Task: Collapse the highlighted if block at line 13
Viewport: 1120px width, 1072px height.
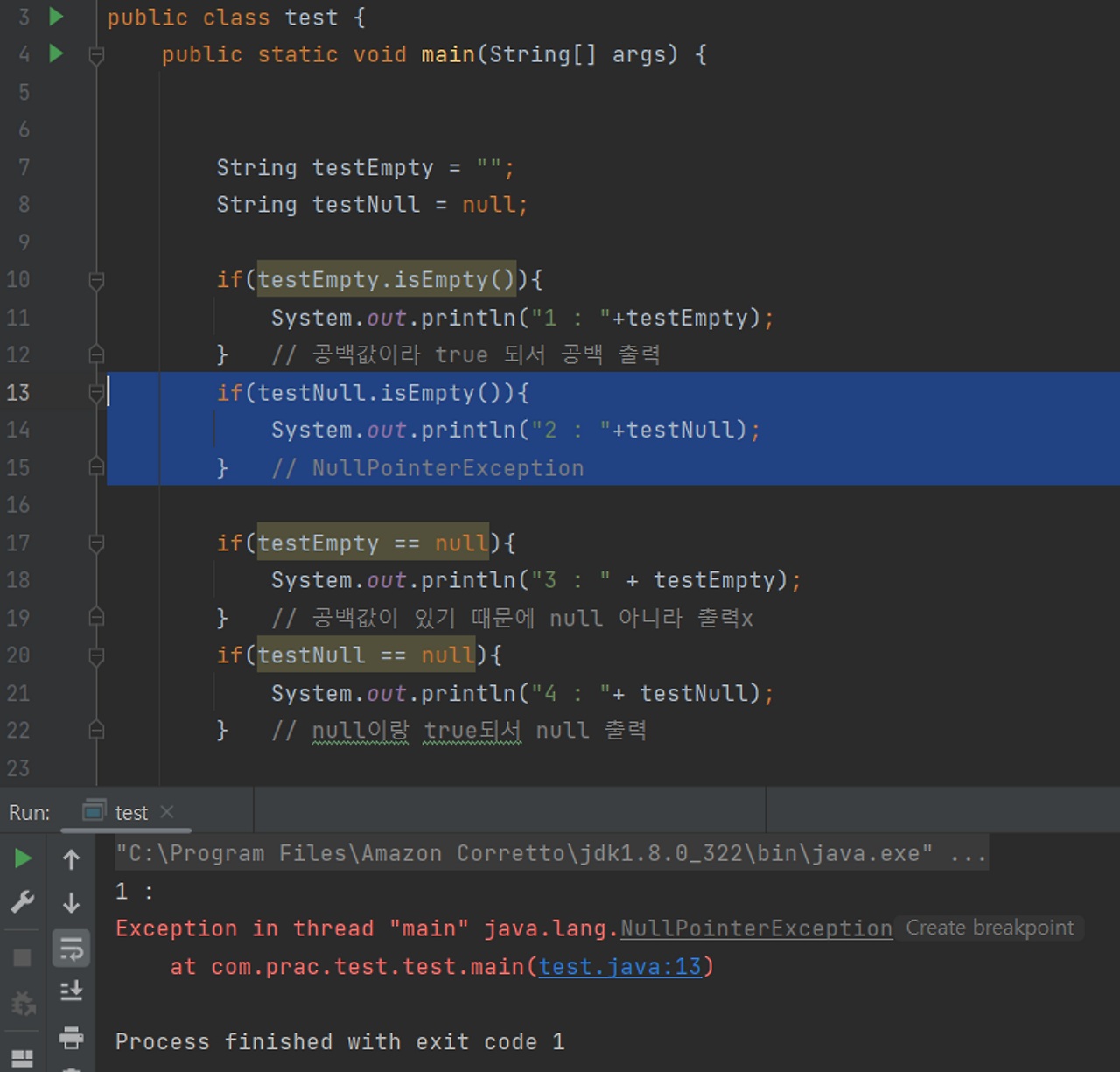Action: (x=96, y=393)
